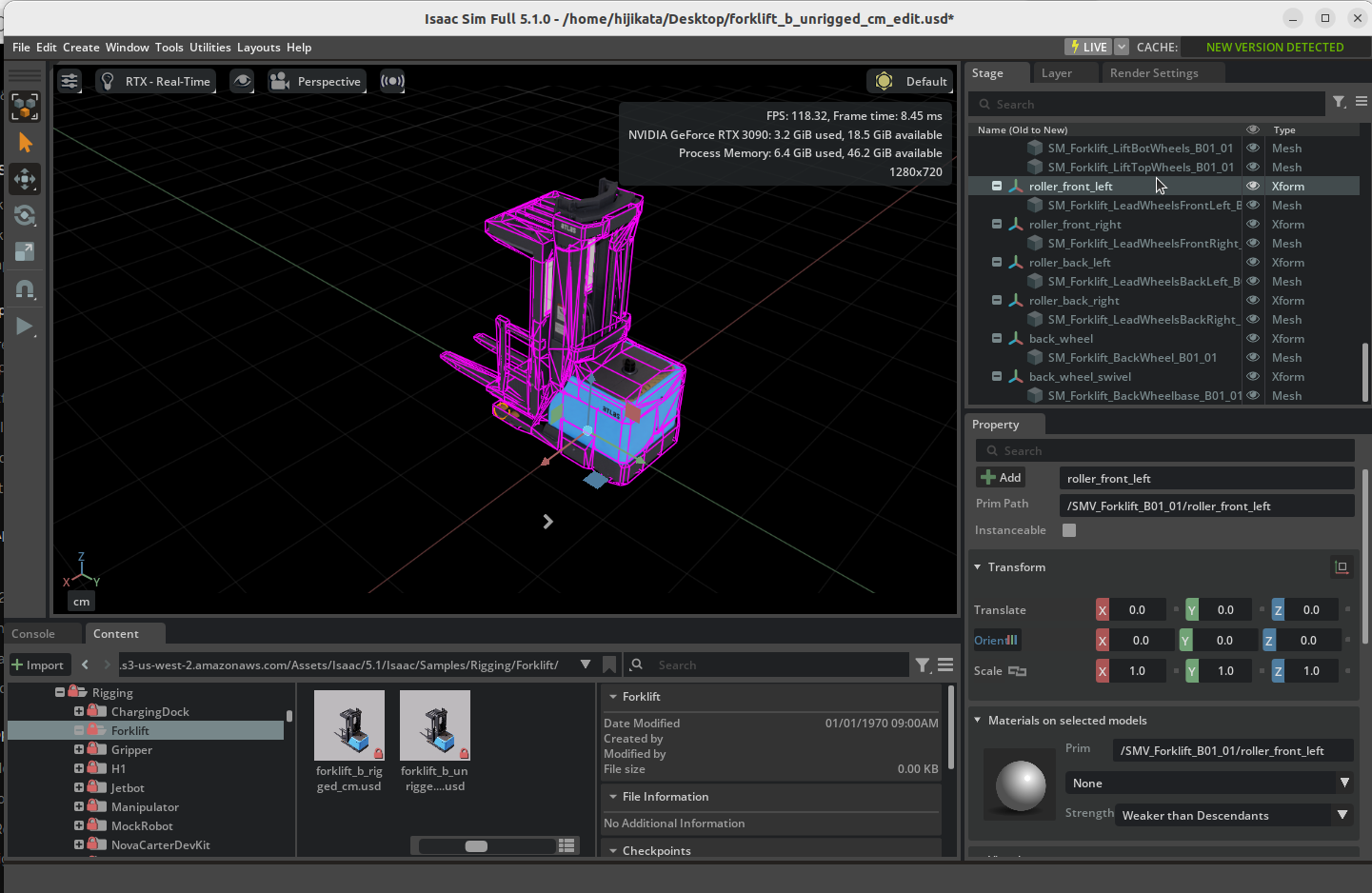Select the Rotate tool in left toolbar
This screenshot has width=1372, height=893.
(25, 216)
